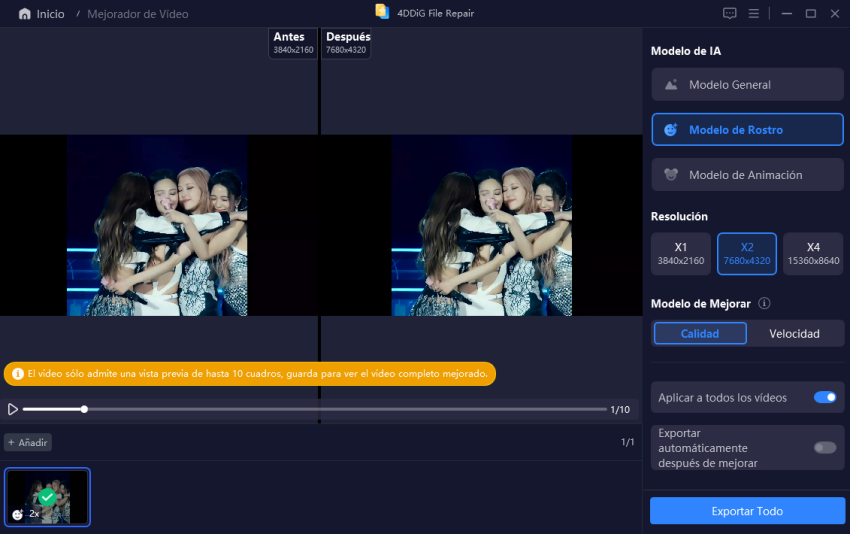Pick X2 7680x4320 resolution

(x=747, y=254)
